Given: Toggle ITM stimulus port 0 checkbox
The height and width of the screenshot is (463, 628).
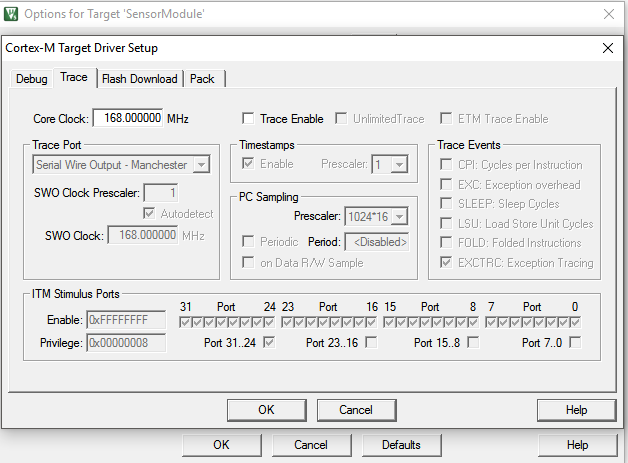Looking at the screenshot, I should (x=576, y=322).
